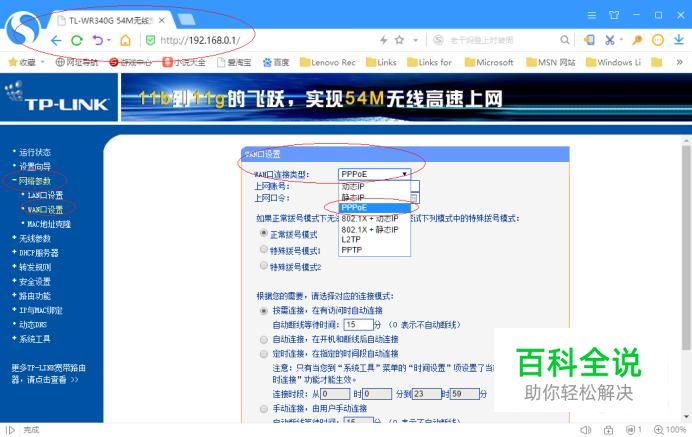This screenshot has width=692, height=437.
Task: Collapse the 网络参数 menu section
Action: 34,181
